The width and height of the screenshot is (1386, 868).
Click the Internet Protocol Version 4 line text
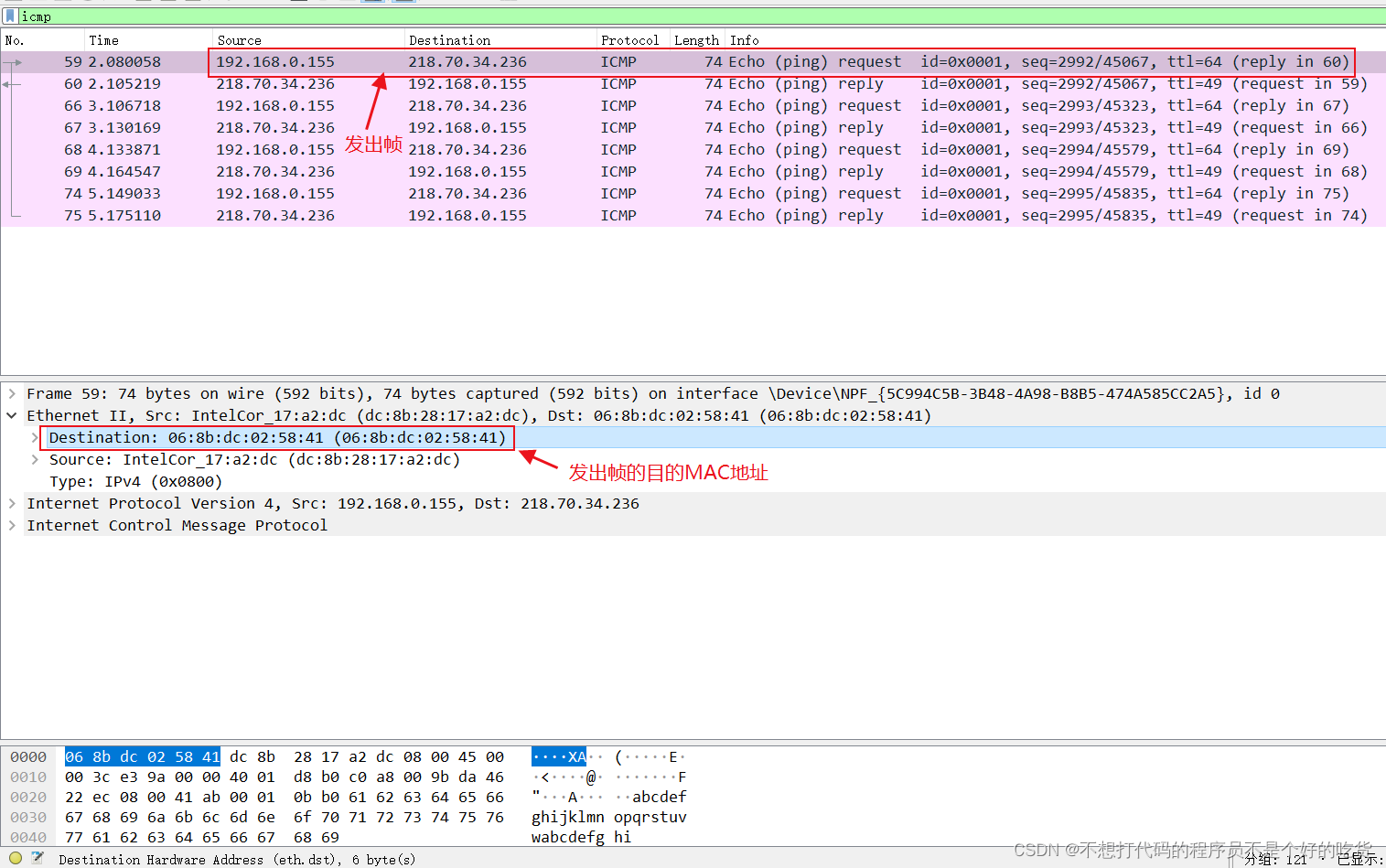coord(333,503)
